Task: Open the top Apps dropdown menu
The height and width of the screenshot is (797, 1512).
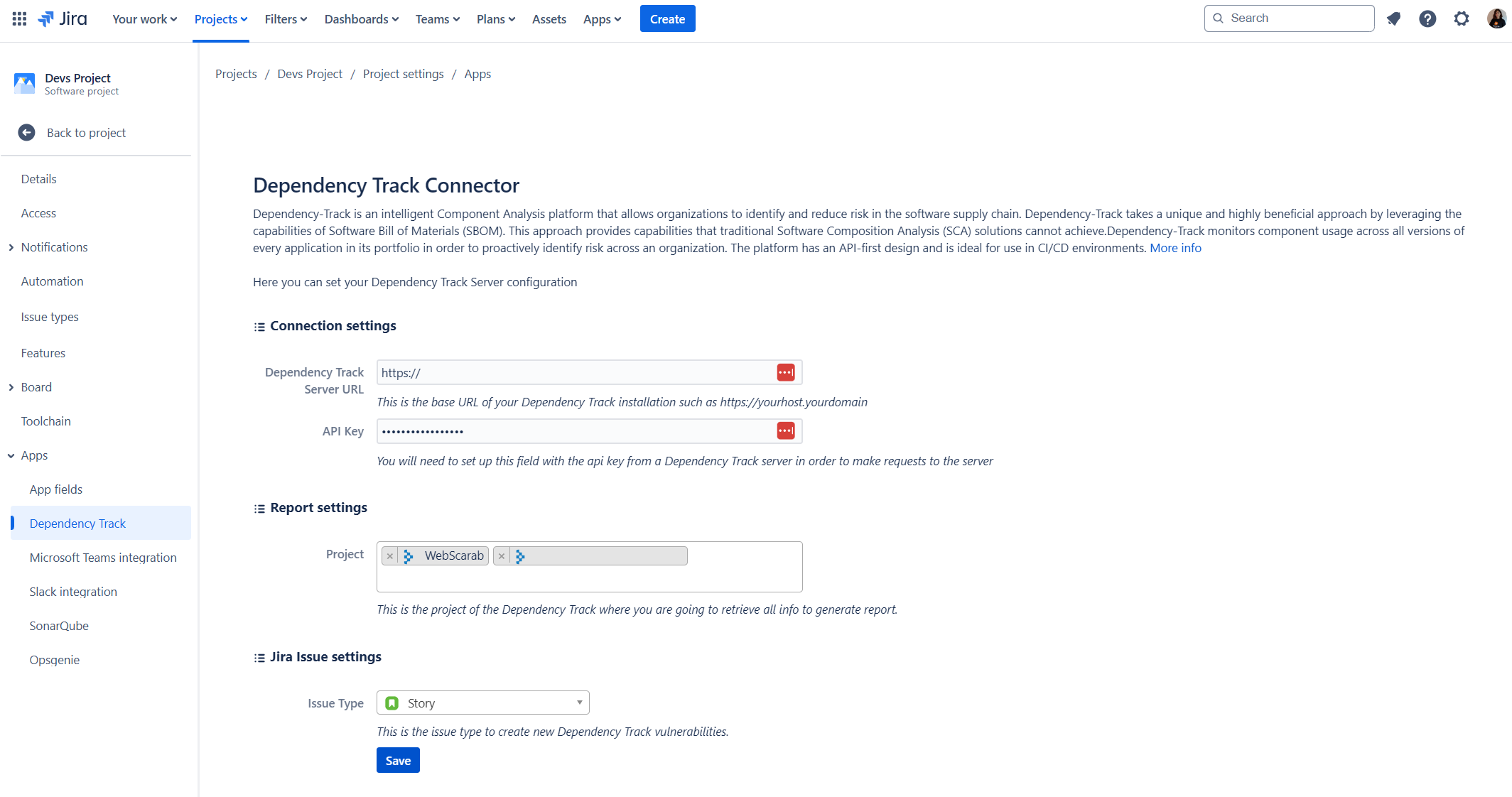Action: pyautogui.click(x=602, y=19)
